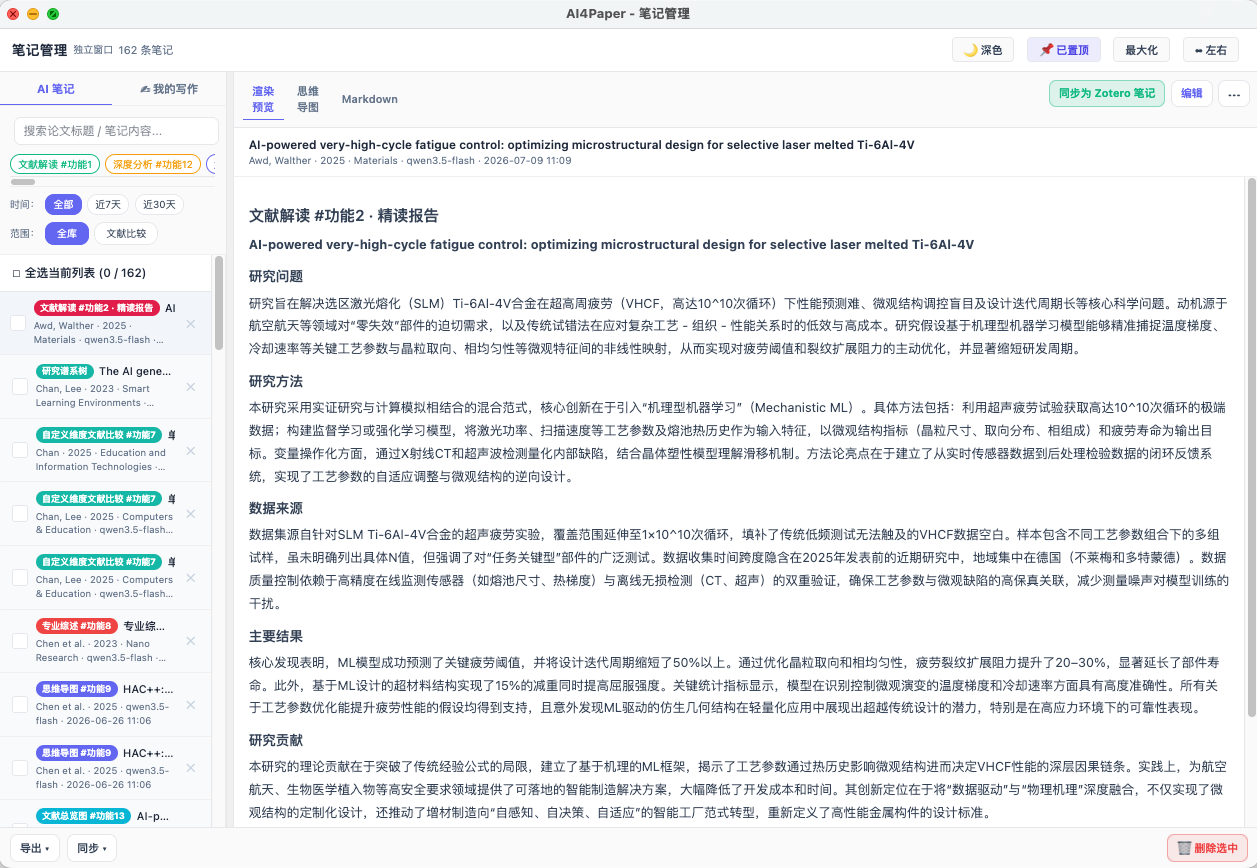Open the three-dot more options menu

[1233, 94]
